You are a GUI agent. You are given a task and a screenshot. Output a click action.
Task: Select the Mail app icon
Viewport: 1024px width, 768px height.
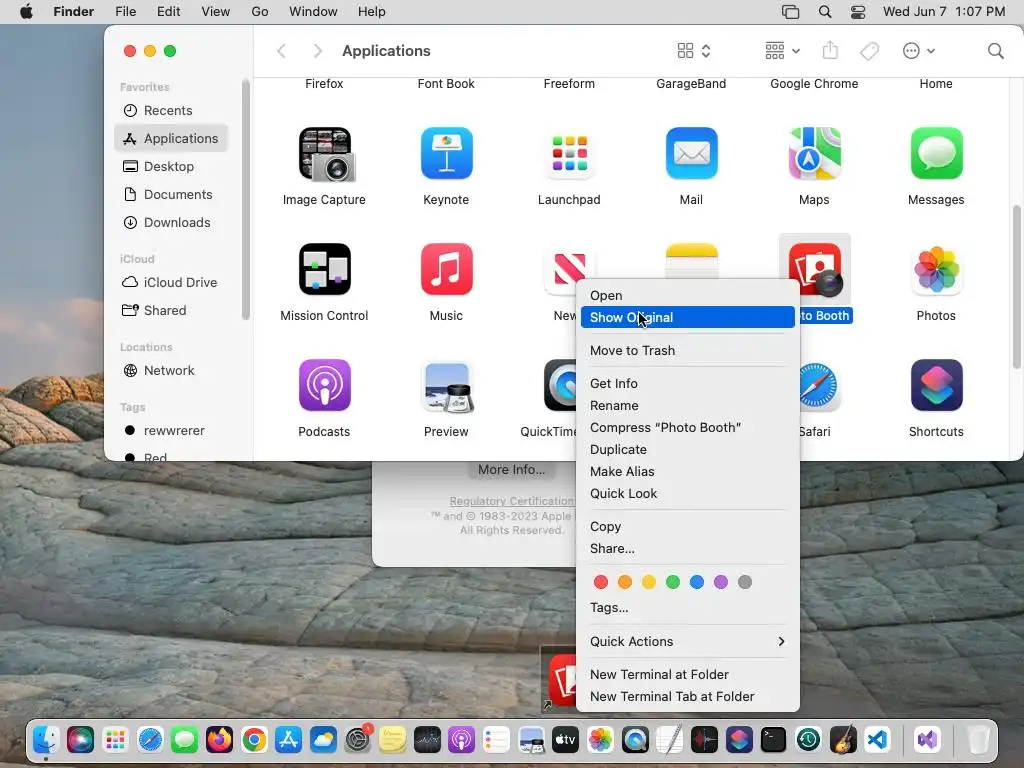click(x=692, y=153)
